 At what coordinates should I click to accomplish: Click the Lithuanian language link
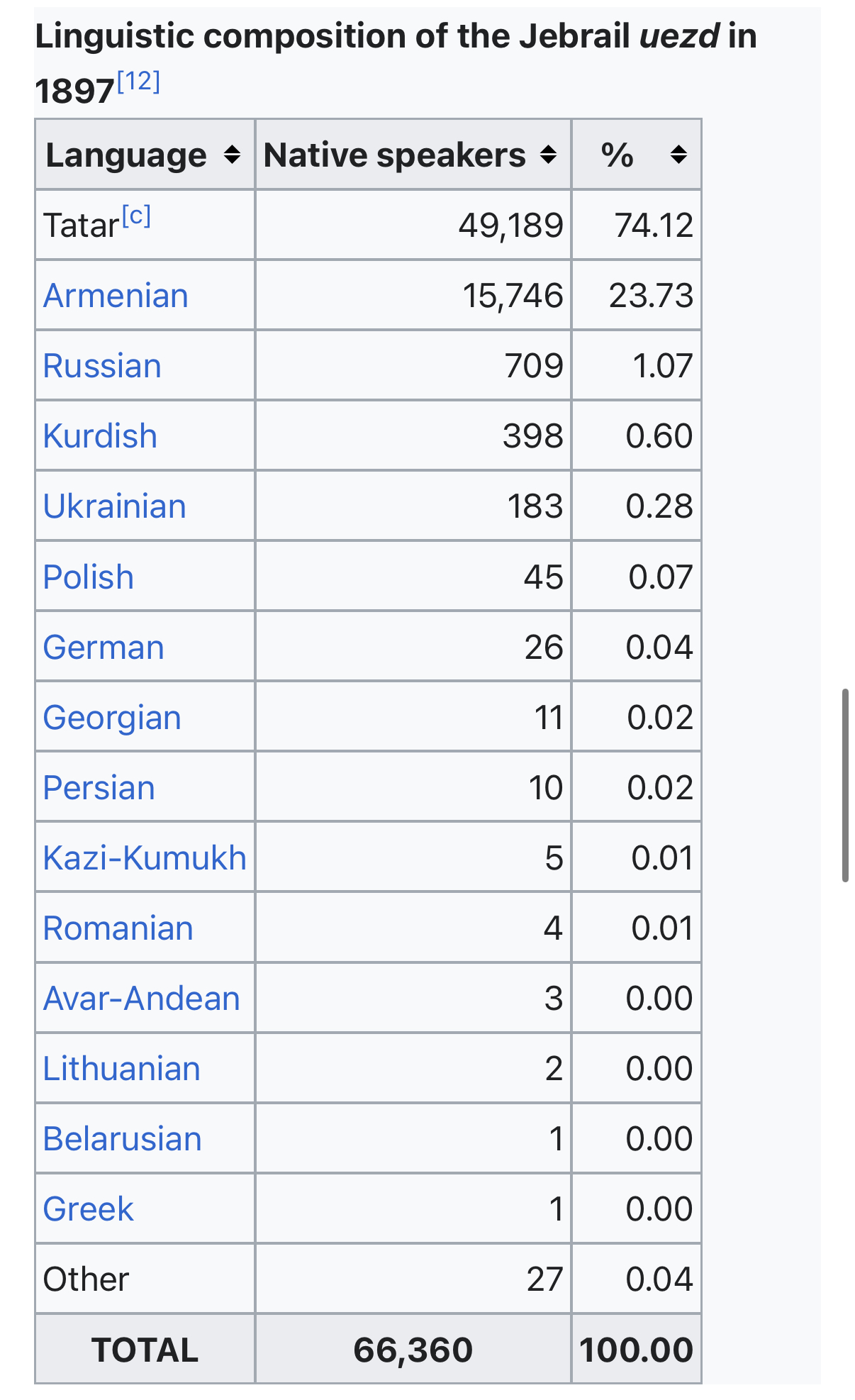(122, 1069)
